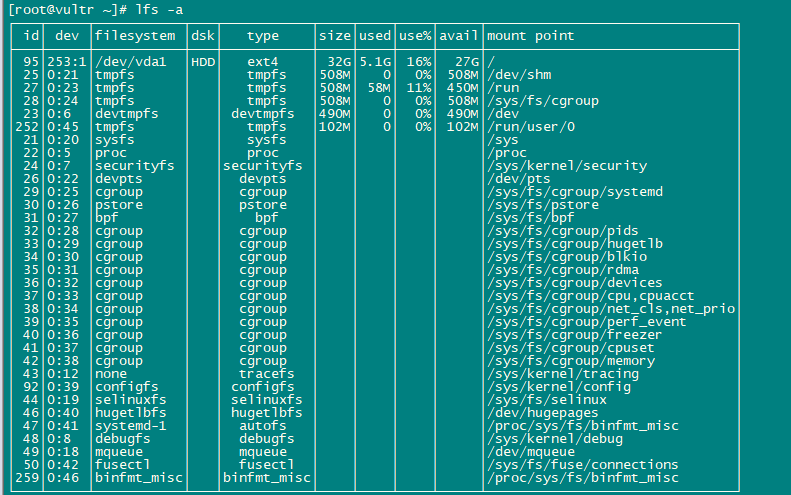Click the 'filesystem' column header
Screen dimensions: 791x495
[135, 36]
